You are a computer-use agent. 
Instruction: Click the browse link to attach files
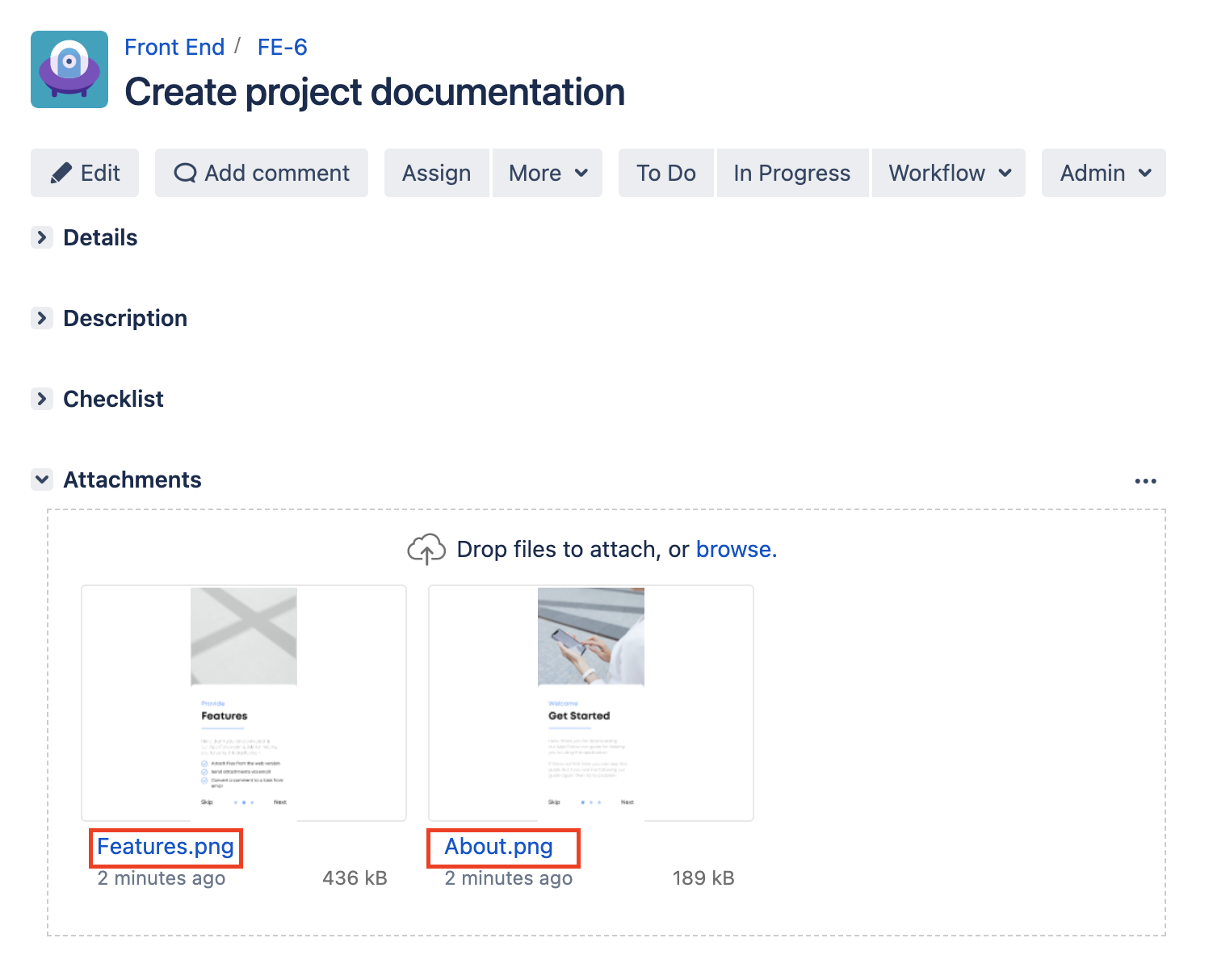click(736, 550)
